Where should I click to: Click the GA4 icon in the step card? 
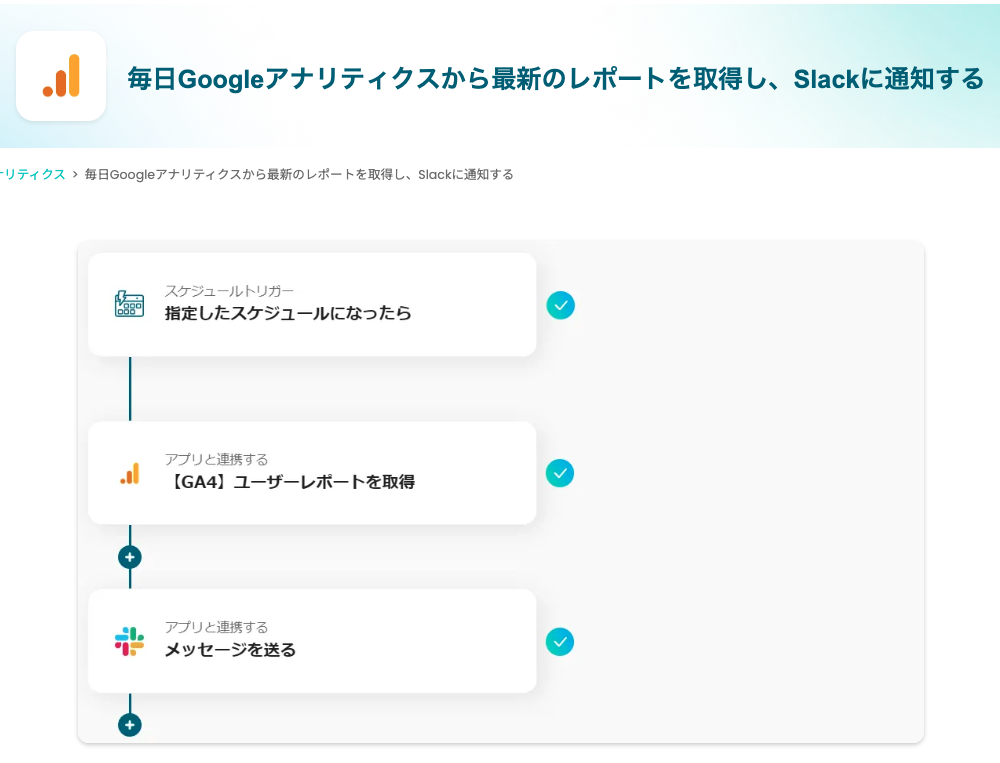pos(130,473)
